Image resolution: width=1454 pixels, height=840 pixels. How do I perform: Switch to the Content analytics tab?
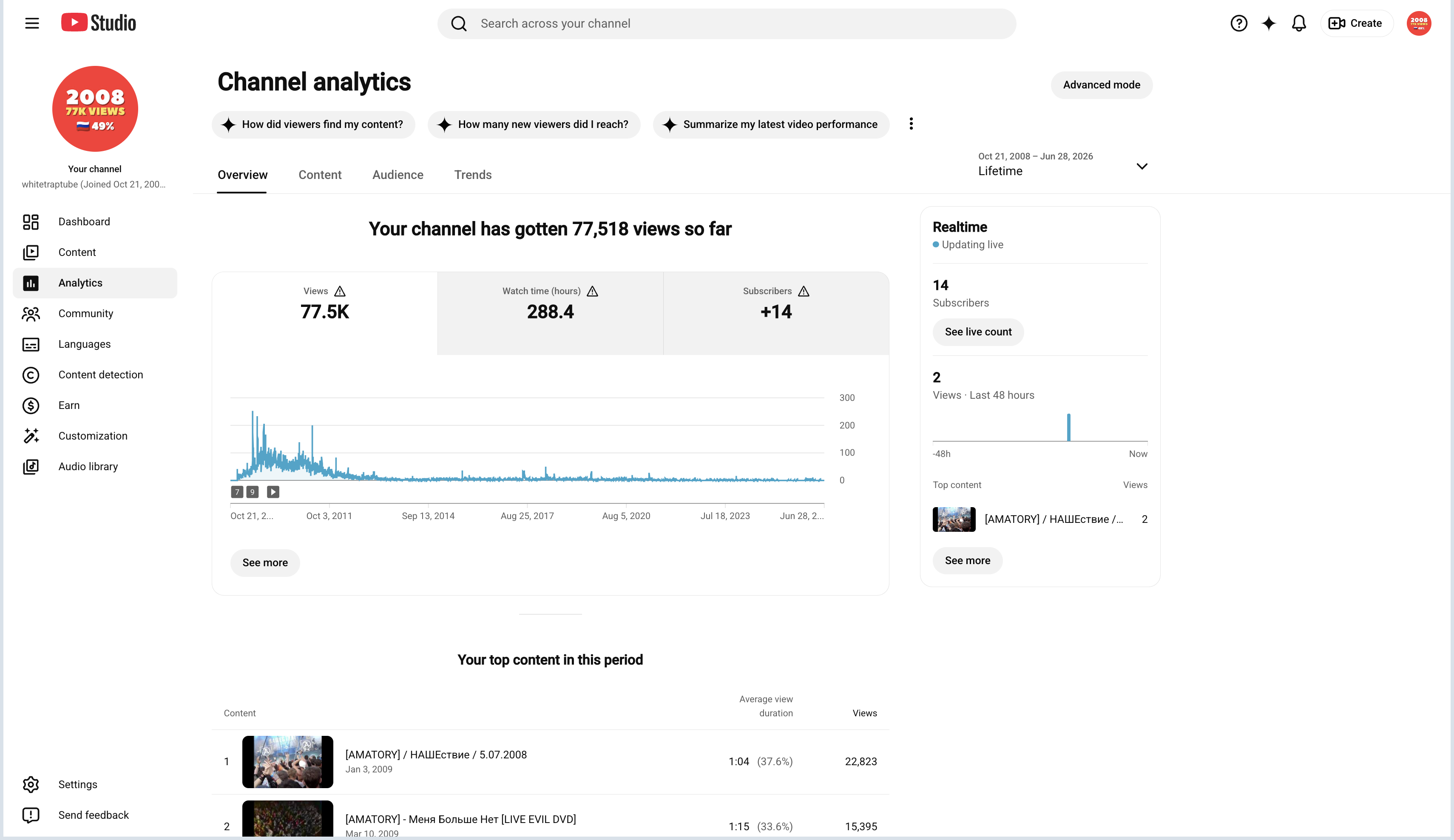(x=320, y=175)
